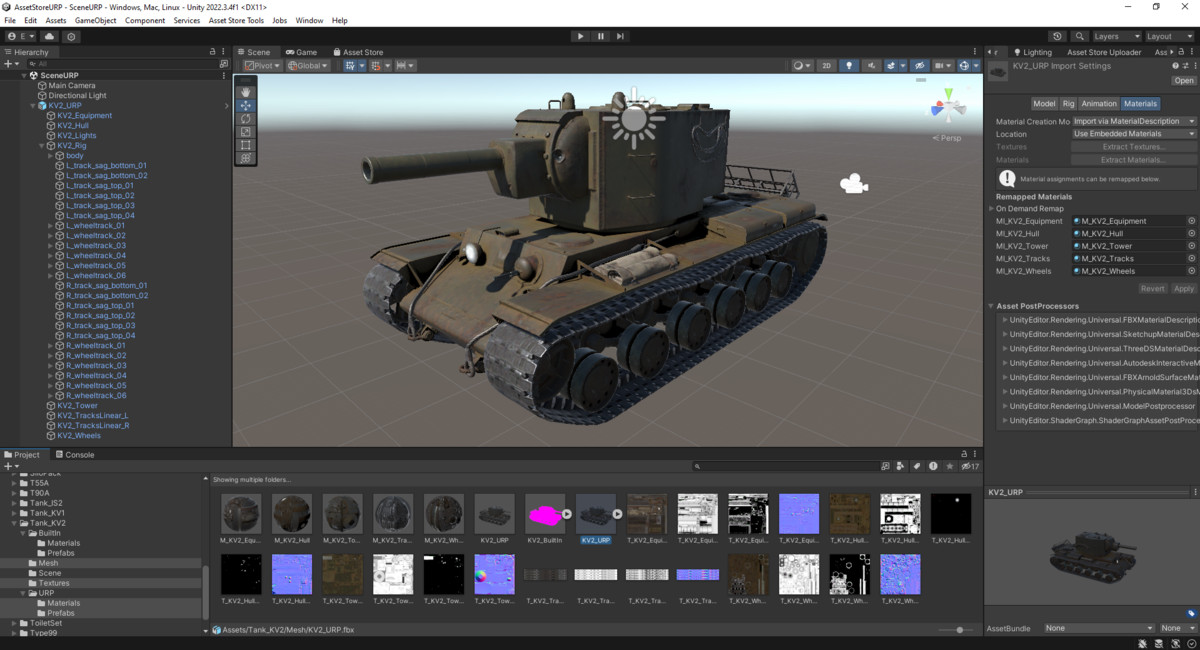Open the Pivot mode dropdown

[x=262, y=65]
